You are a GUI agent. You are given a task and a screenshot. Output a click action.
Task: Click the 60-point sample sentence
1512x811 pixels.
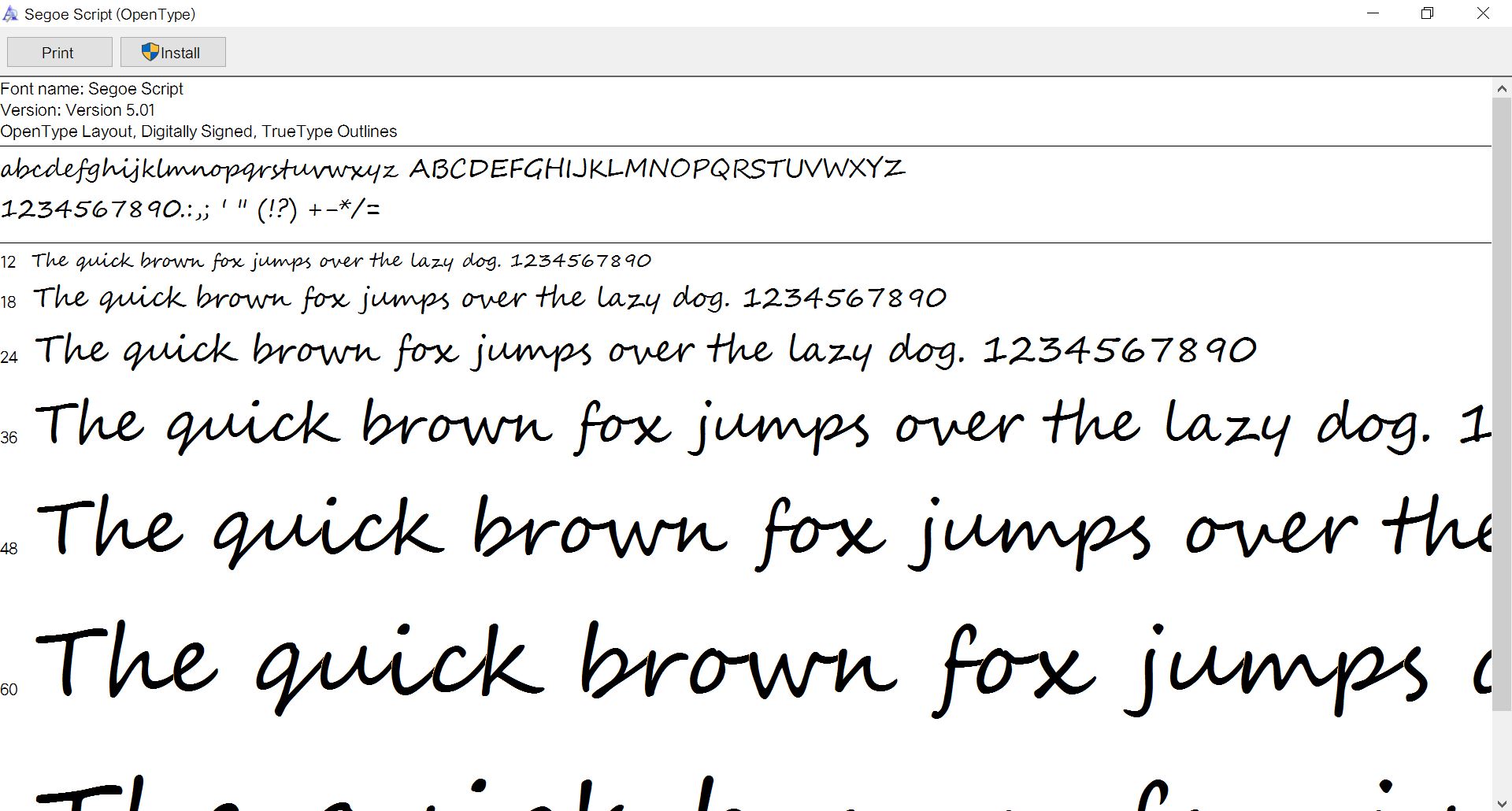pos(763,669)
